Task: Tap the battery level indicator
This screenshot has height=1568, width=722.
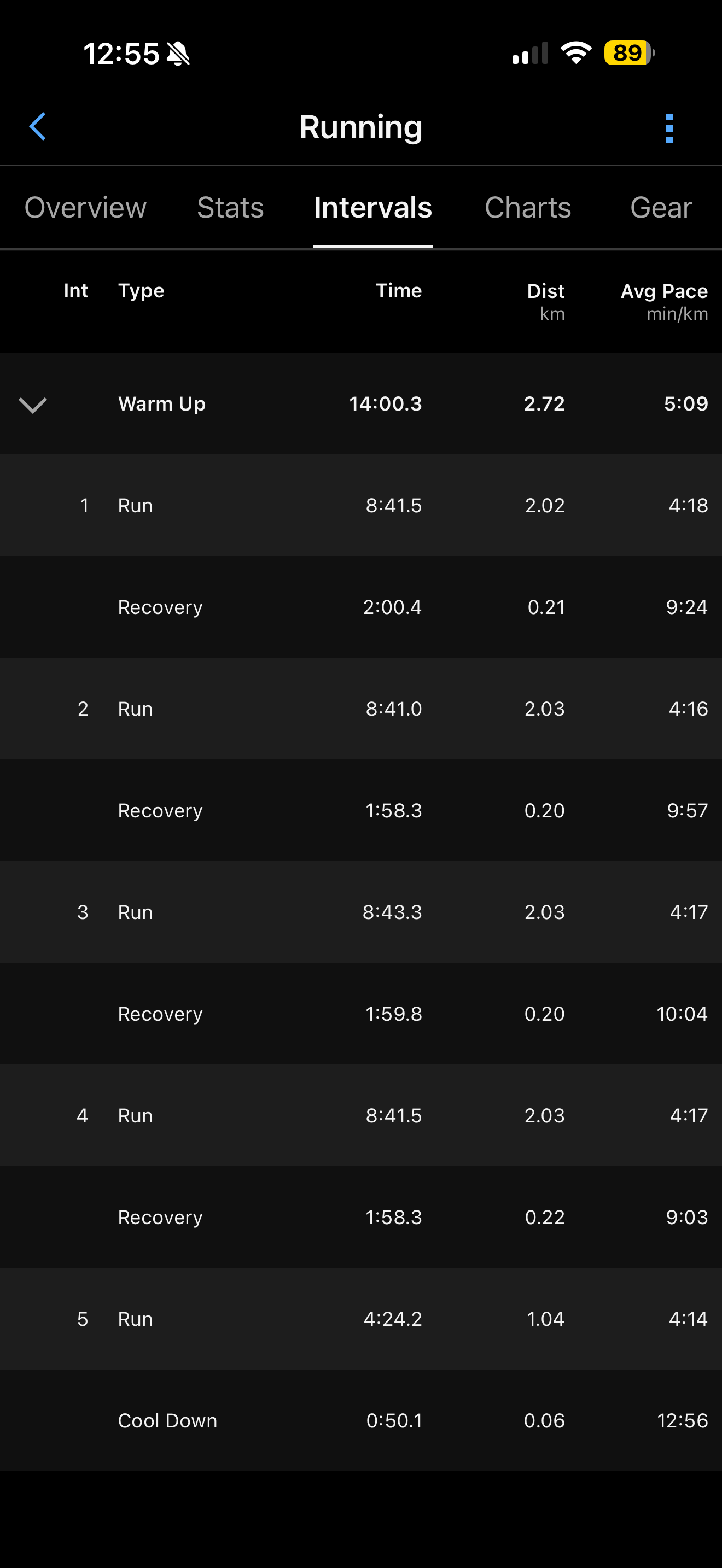Action: [x=629, y=53]
